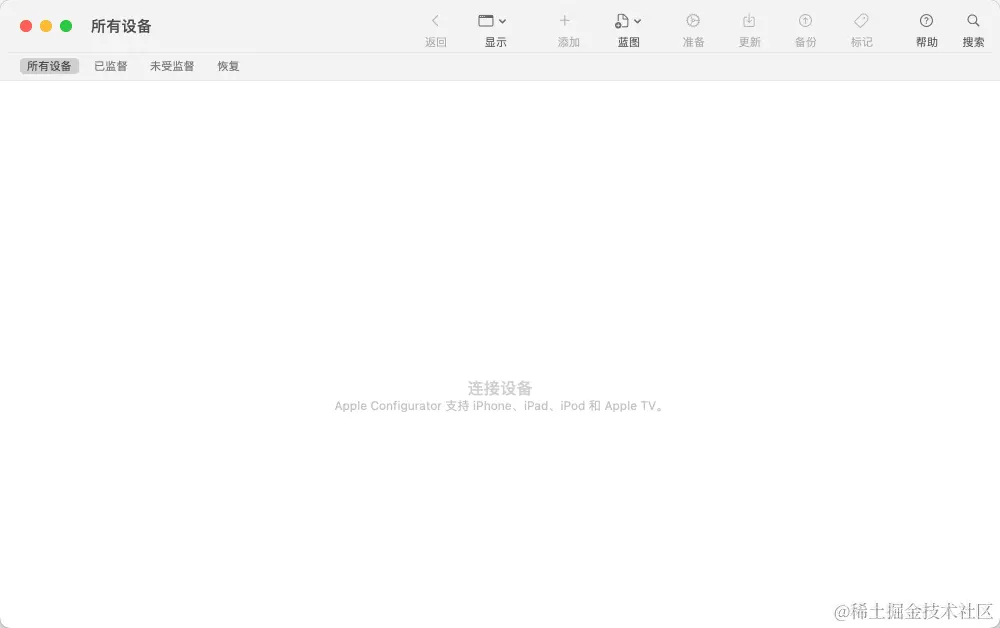The image size is (1000, 628).
Task: Switch to the 恢复 tab
Action: coord(228,66)
